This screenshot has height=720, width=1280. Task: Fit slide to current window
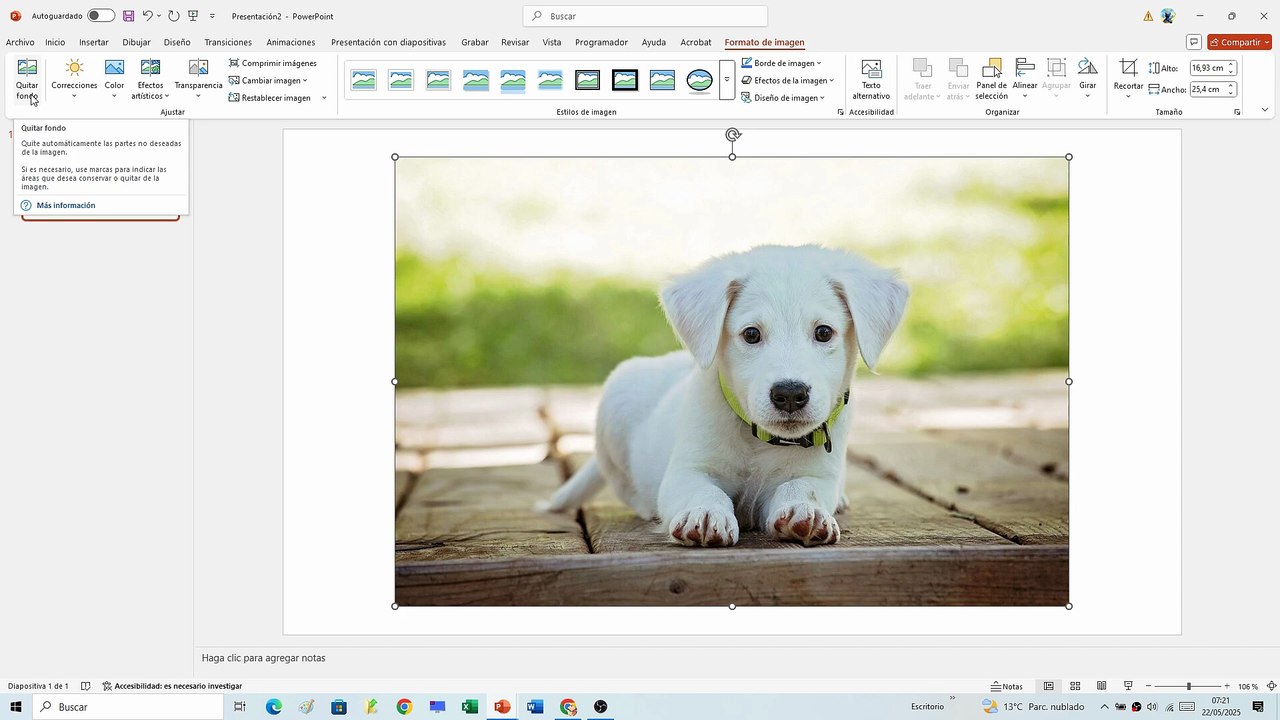click(x=1271, y=686)
